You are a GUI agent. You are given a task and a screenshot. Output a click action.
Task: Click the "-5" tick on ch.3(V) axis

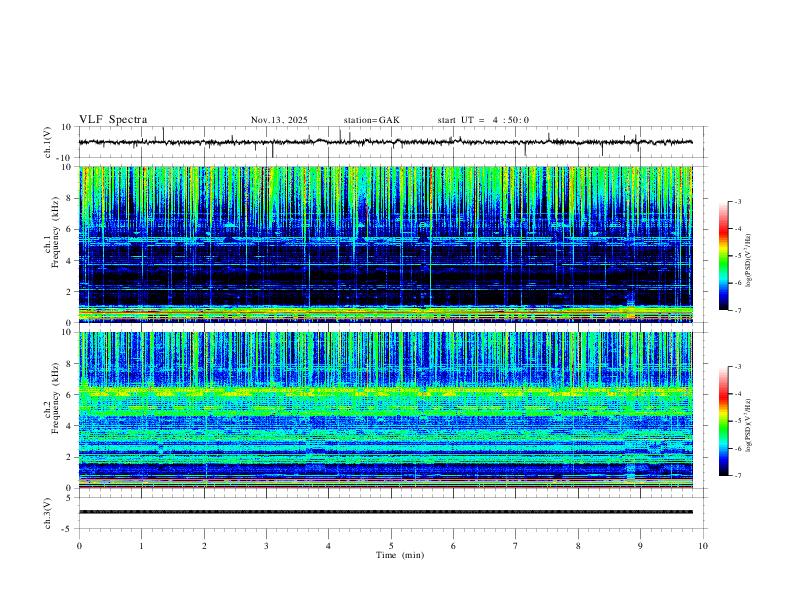[x=68, y=529]
